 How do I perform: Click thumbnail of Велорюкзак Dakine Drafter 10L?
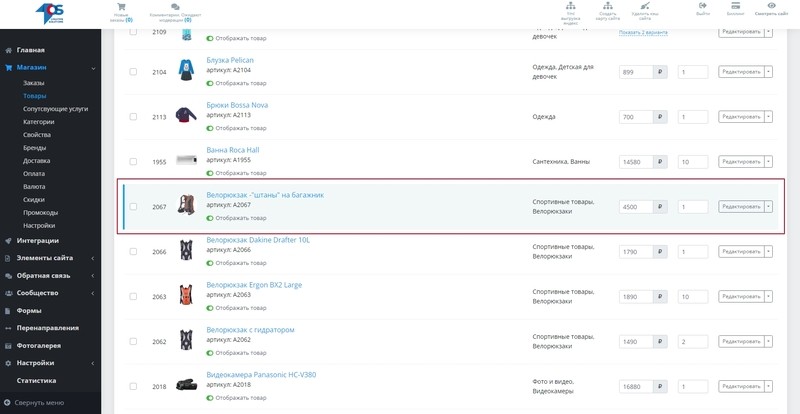click(x=186, y=251)
